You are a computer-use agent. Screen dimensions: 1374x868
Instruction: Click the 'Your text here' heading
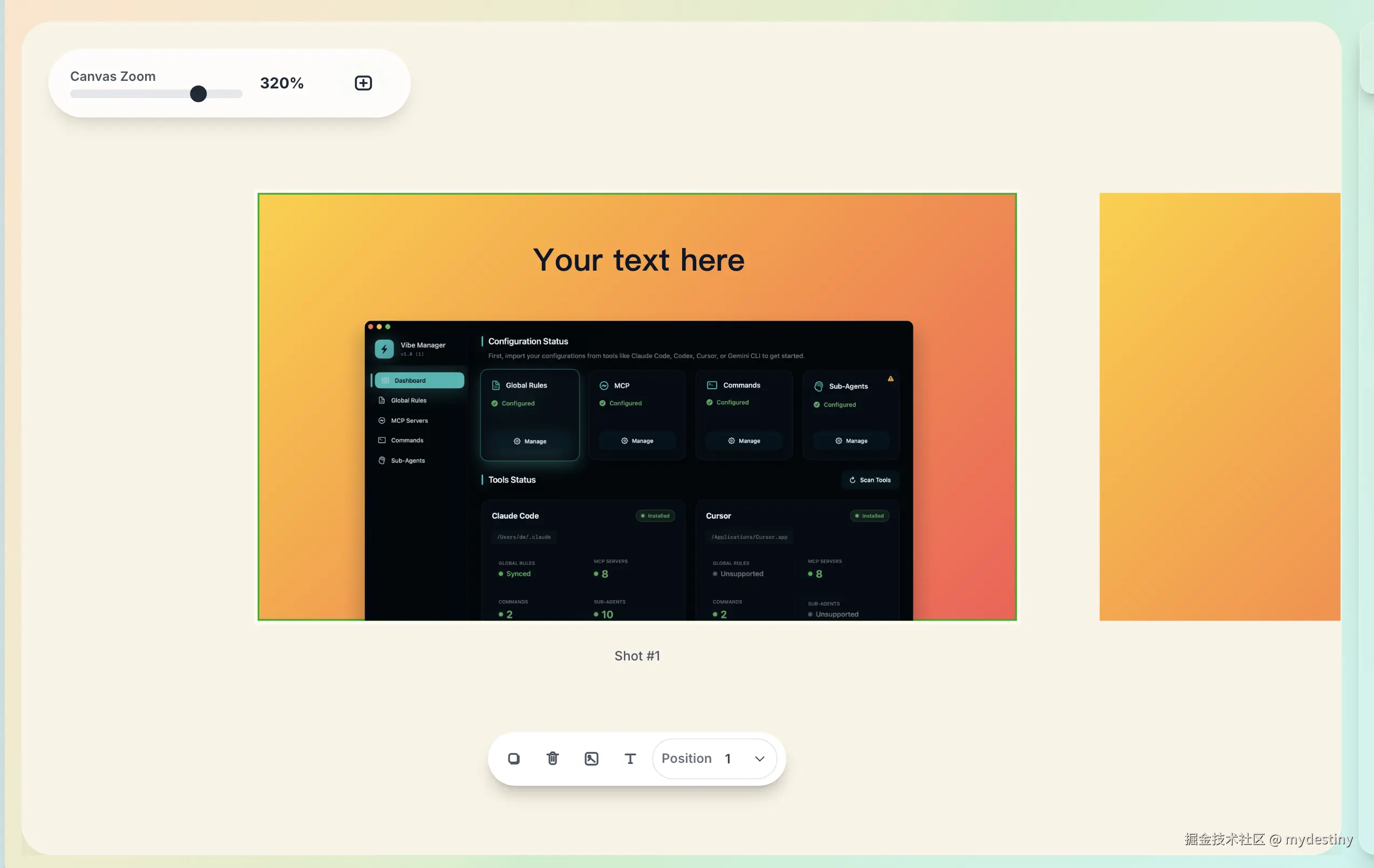(638, 260)
